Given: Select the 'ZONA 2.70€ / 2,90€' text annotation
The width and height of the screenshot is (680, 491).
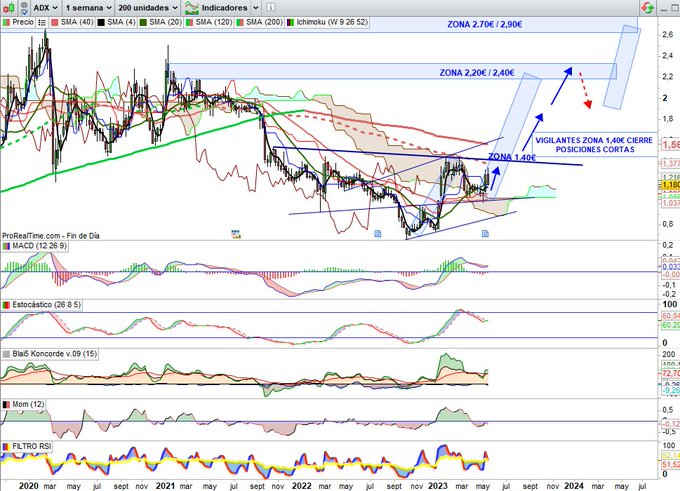Looking at the screenshot, I should coord(485,25).
